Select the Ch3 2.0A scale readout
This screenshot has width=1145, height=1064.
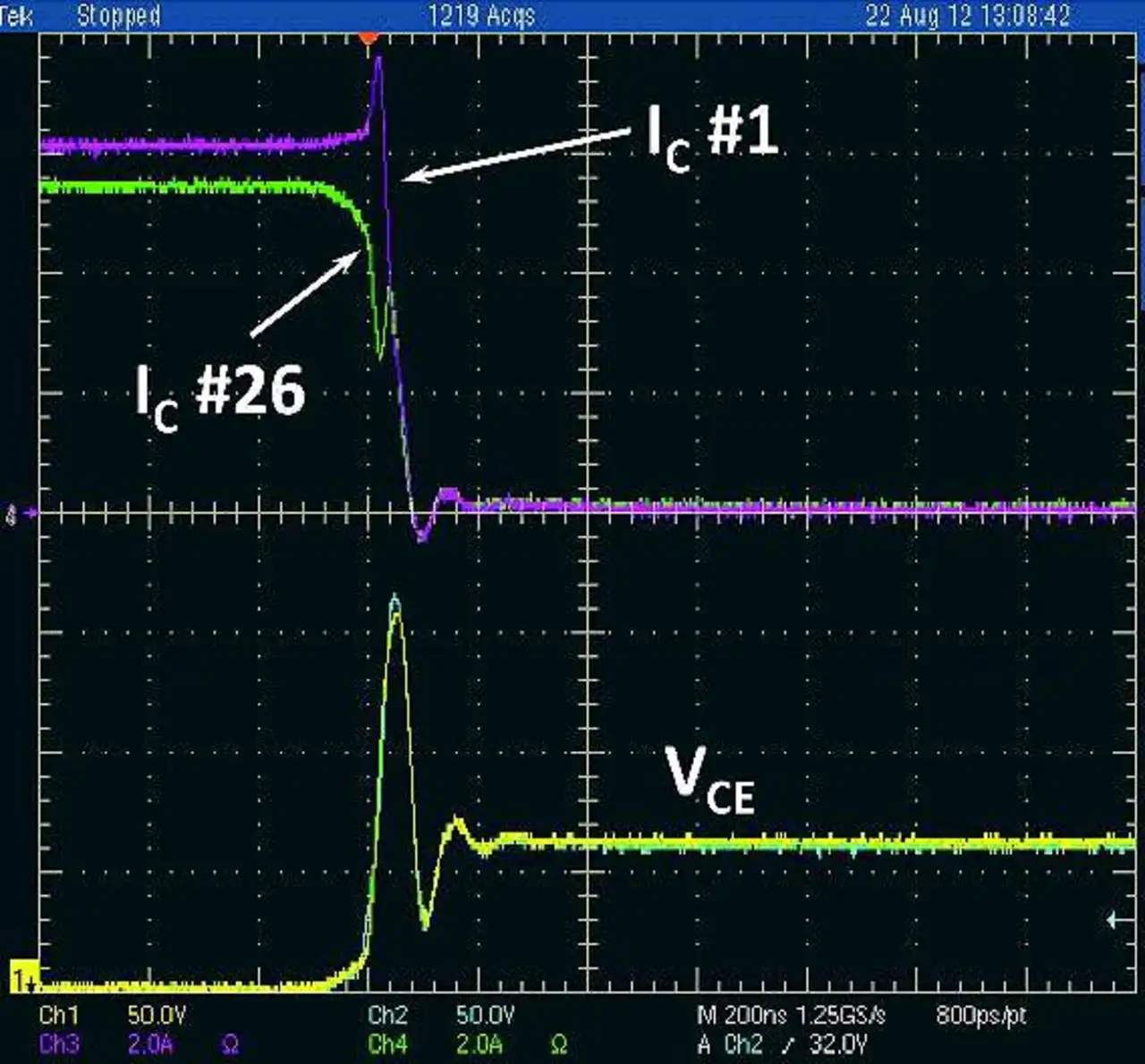(150, 1044)
